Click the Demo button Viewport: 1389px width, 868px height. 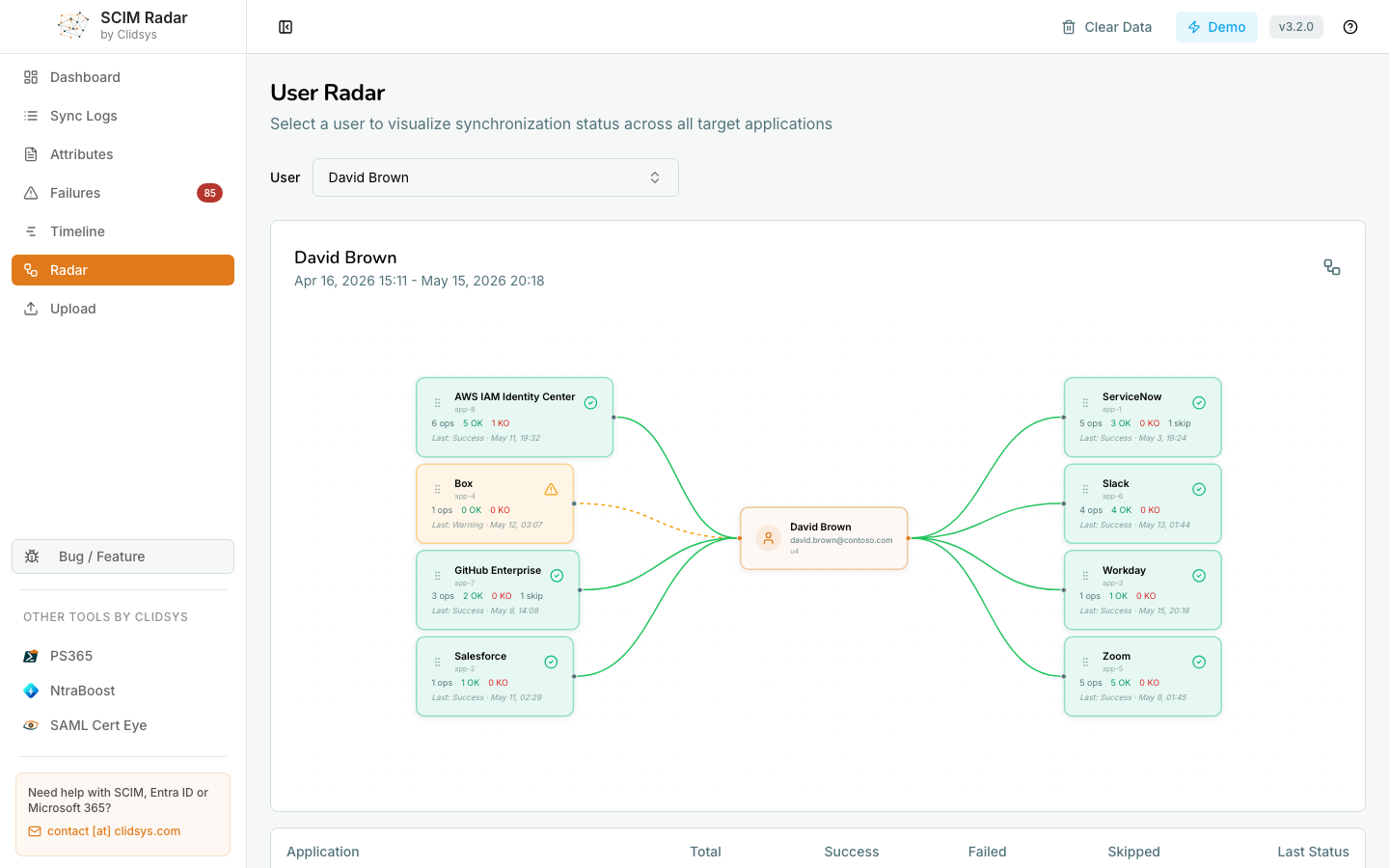coord(1216,27)
